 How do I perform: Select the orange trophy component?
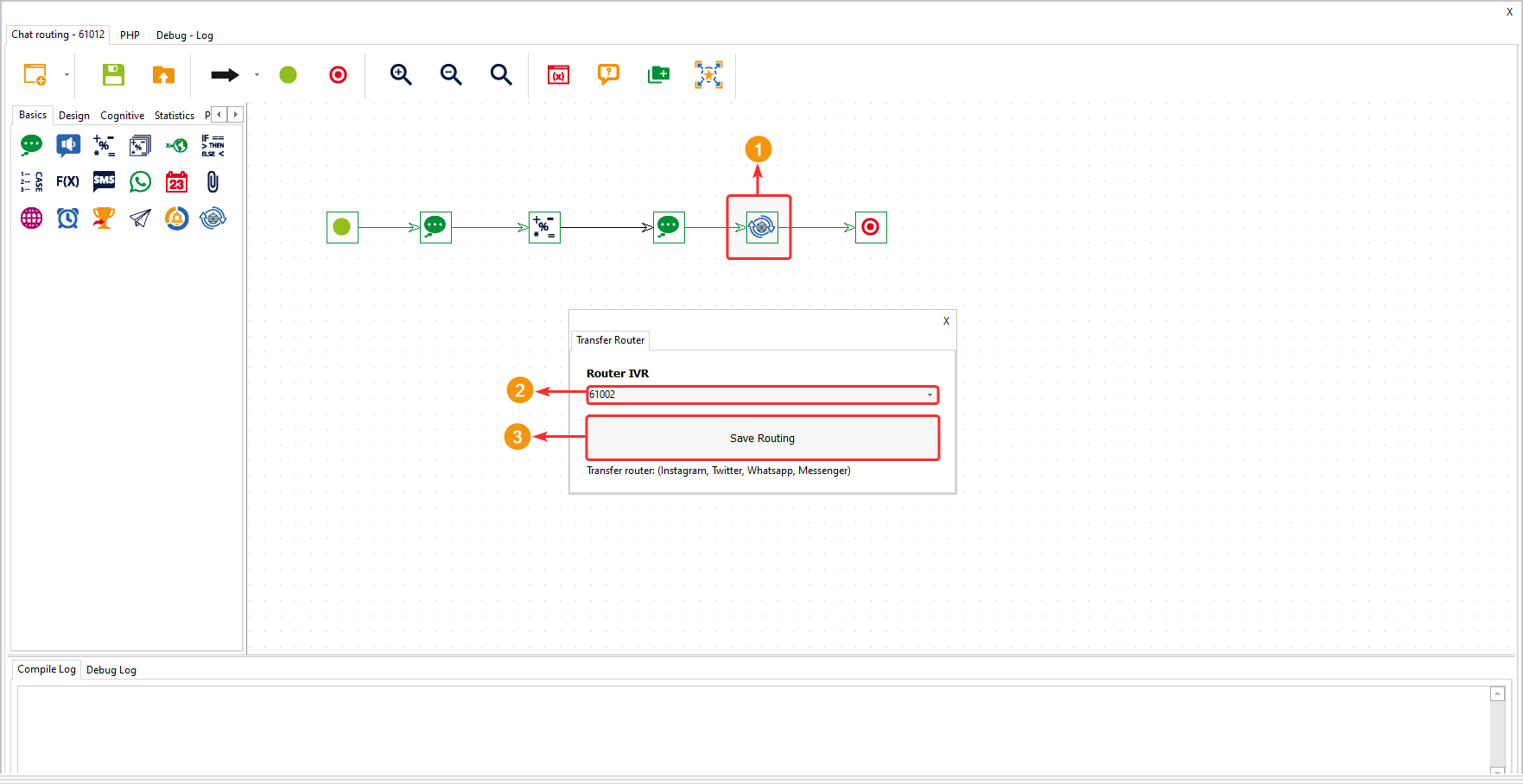click(x=105, y=218)
